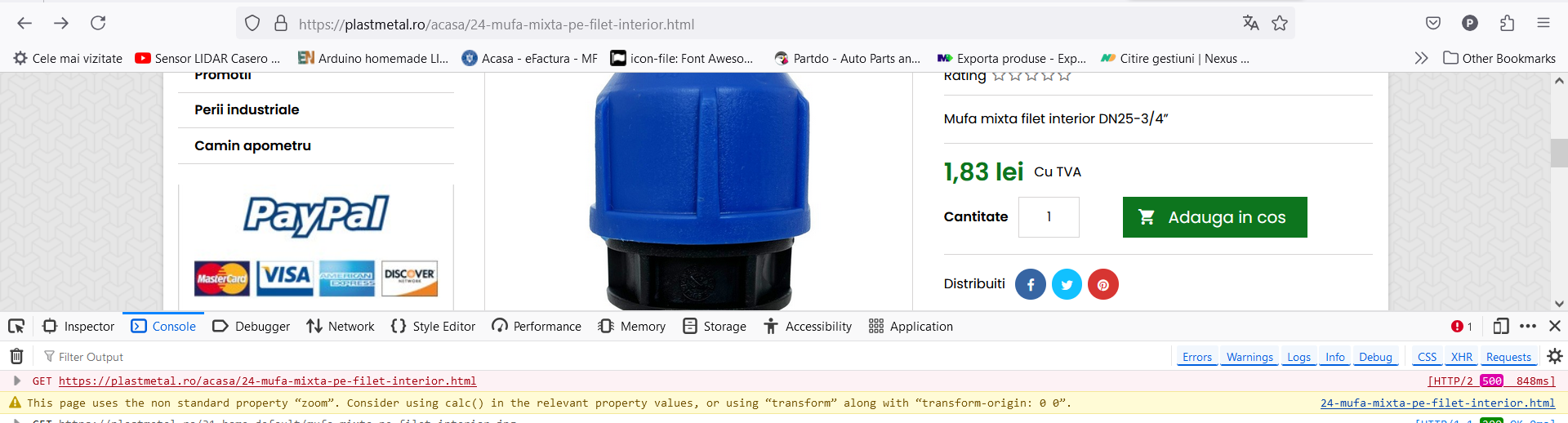Image resolution: width=1568 pixels, height=423 pixels.
Task: Switch to Storage tab
Action: click(x=715, y=326)
